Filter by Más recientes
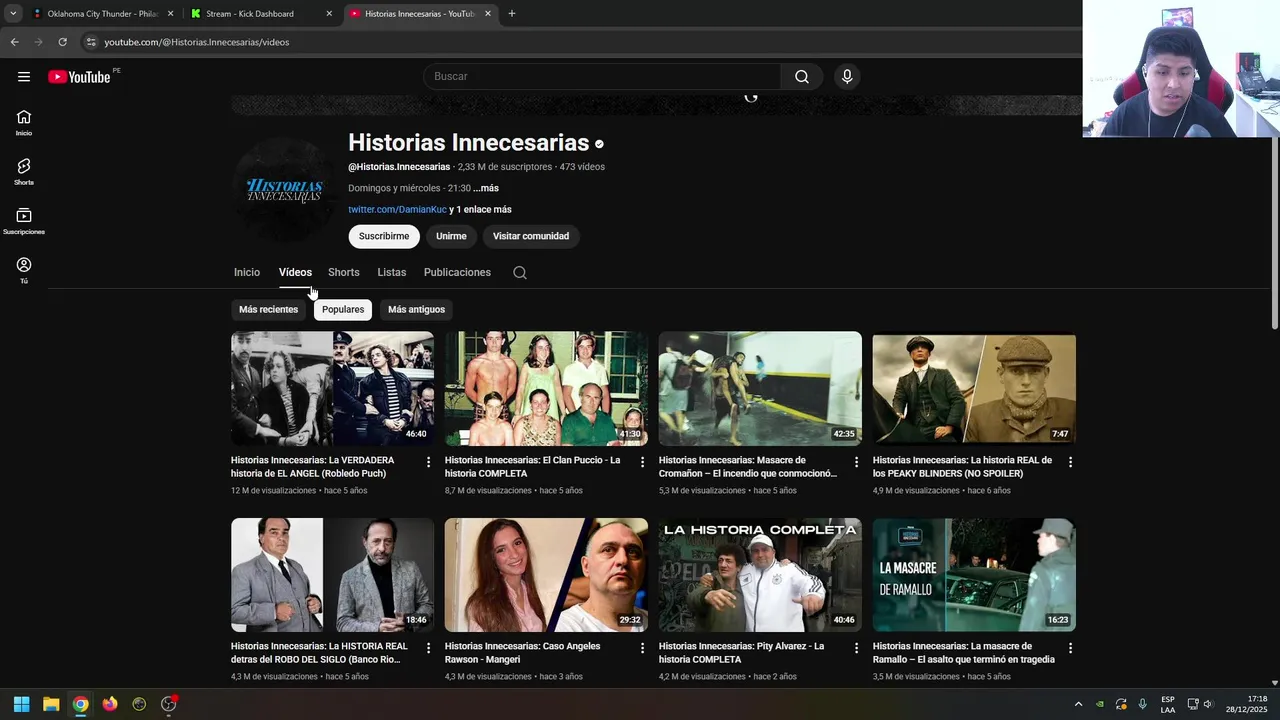 tap(268, 309)
